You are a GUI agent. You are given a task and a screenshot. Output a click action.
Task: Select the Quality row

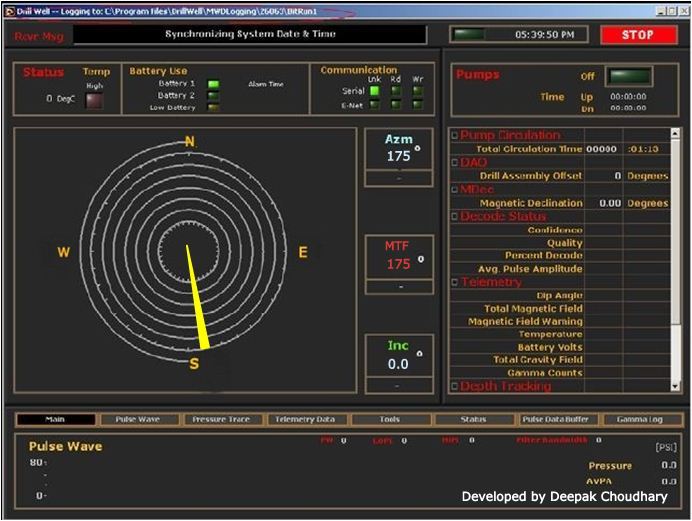pos(560,243)
